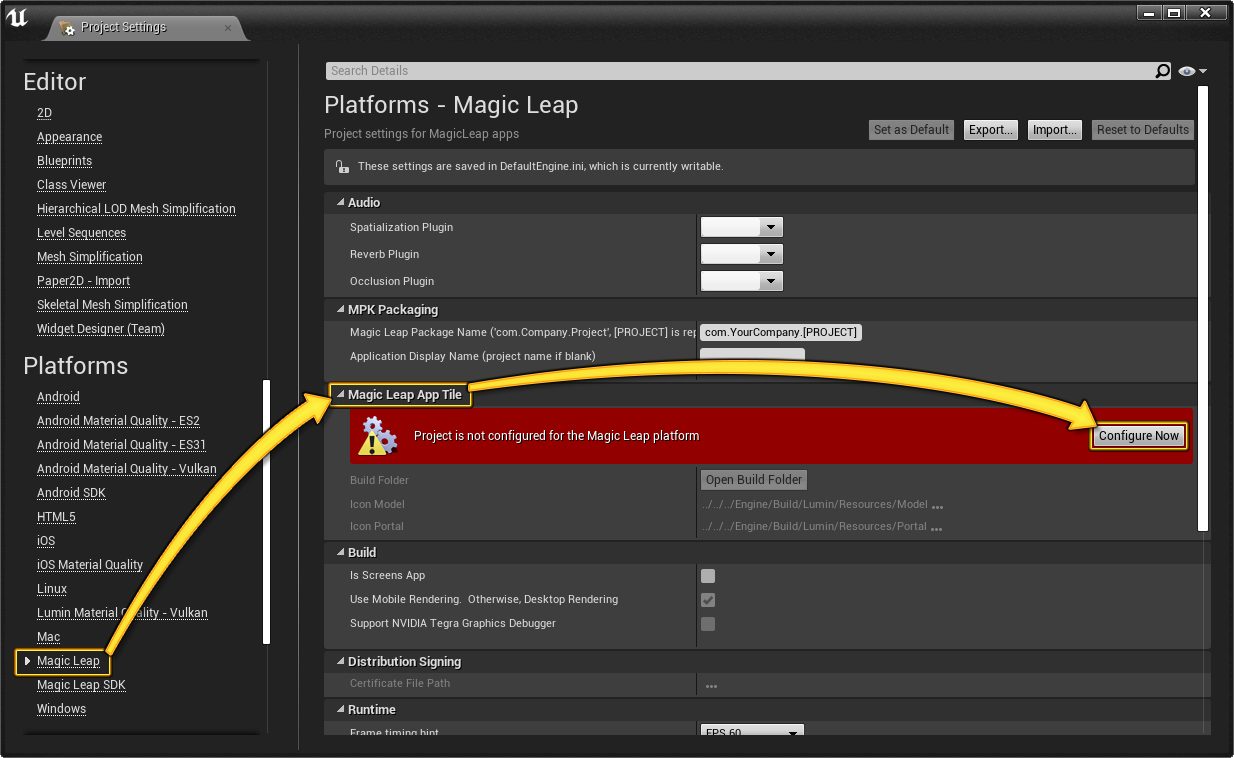Open the Spatialization Plugin dropdown
The image size is (1234, 758).
coord(741,228)
